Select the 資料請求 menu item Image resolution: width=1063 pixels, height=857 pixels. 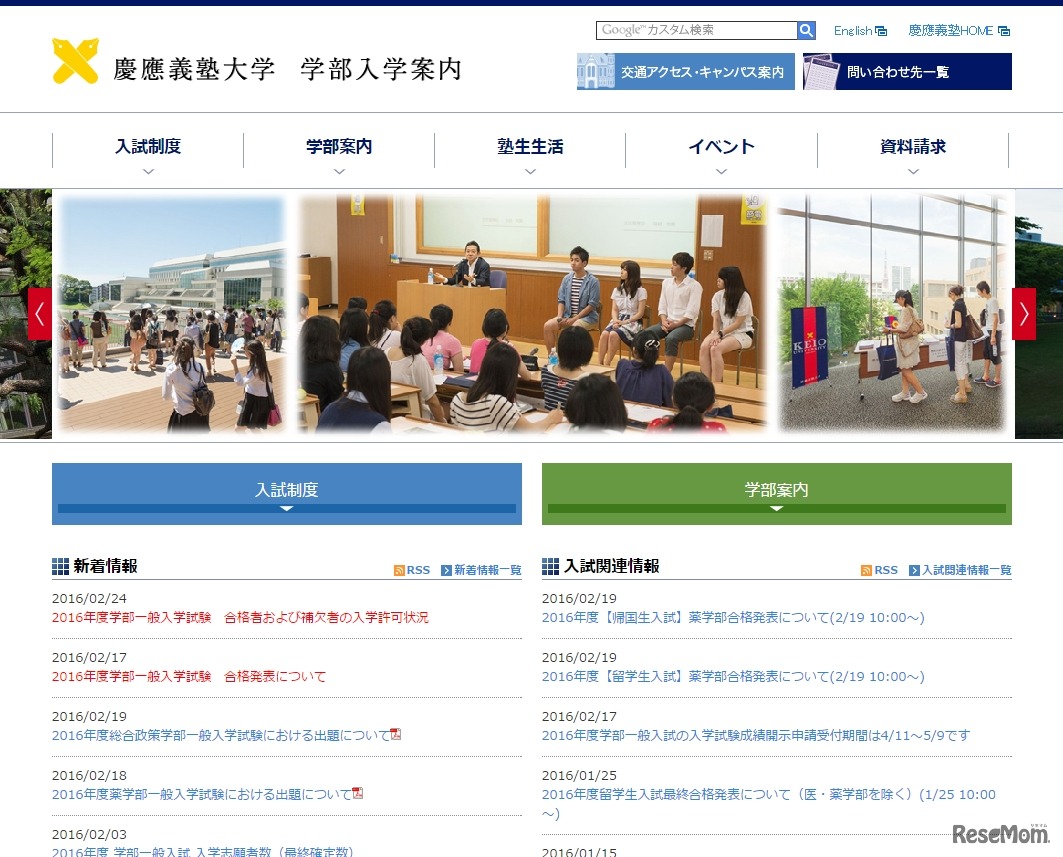point(913,146)
